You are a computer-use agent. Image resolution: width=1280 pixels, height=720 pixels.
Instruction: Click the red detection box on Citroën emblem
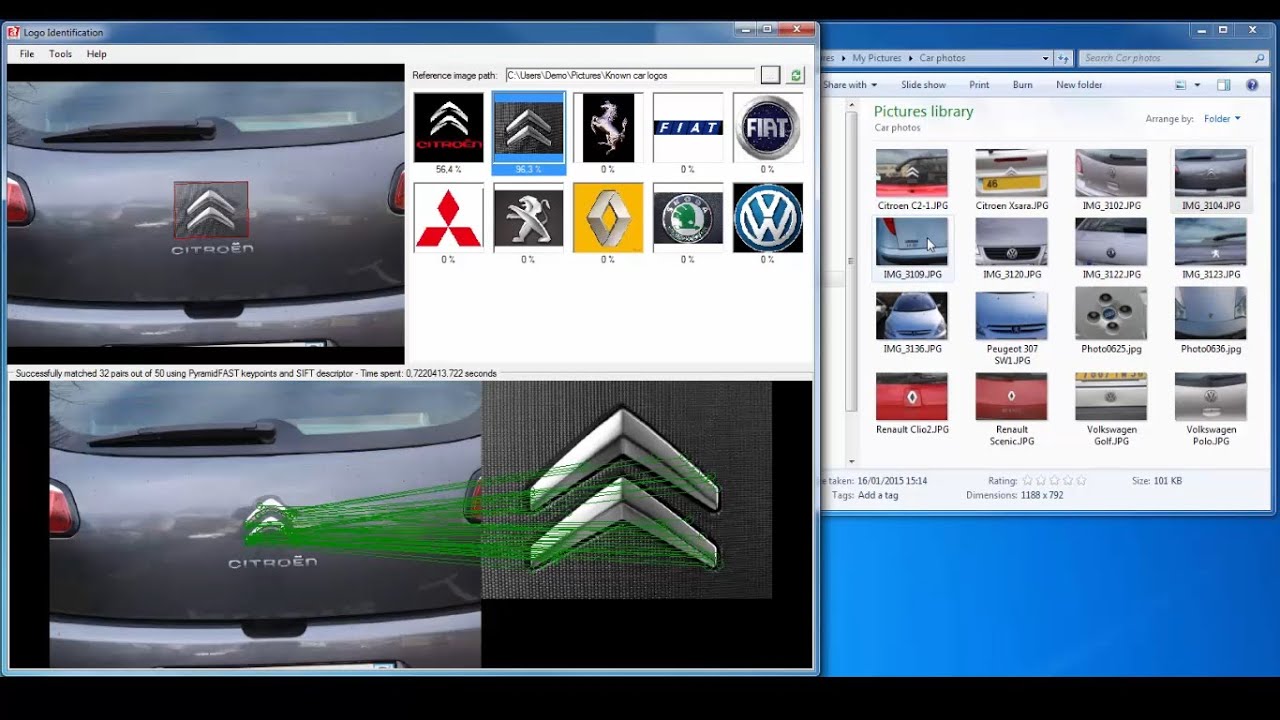(x=211, y=209)
